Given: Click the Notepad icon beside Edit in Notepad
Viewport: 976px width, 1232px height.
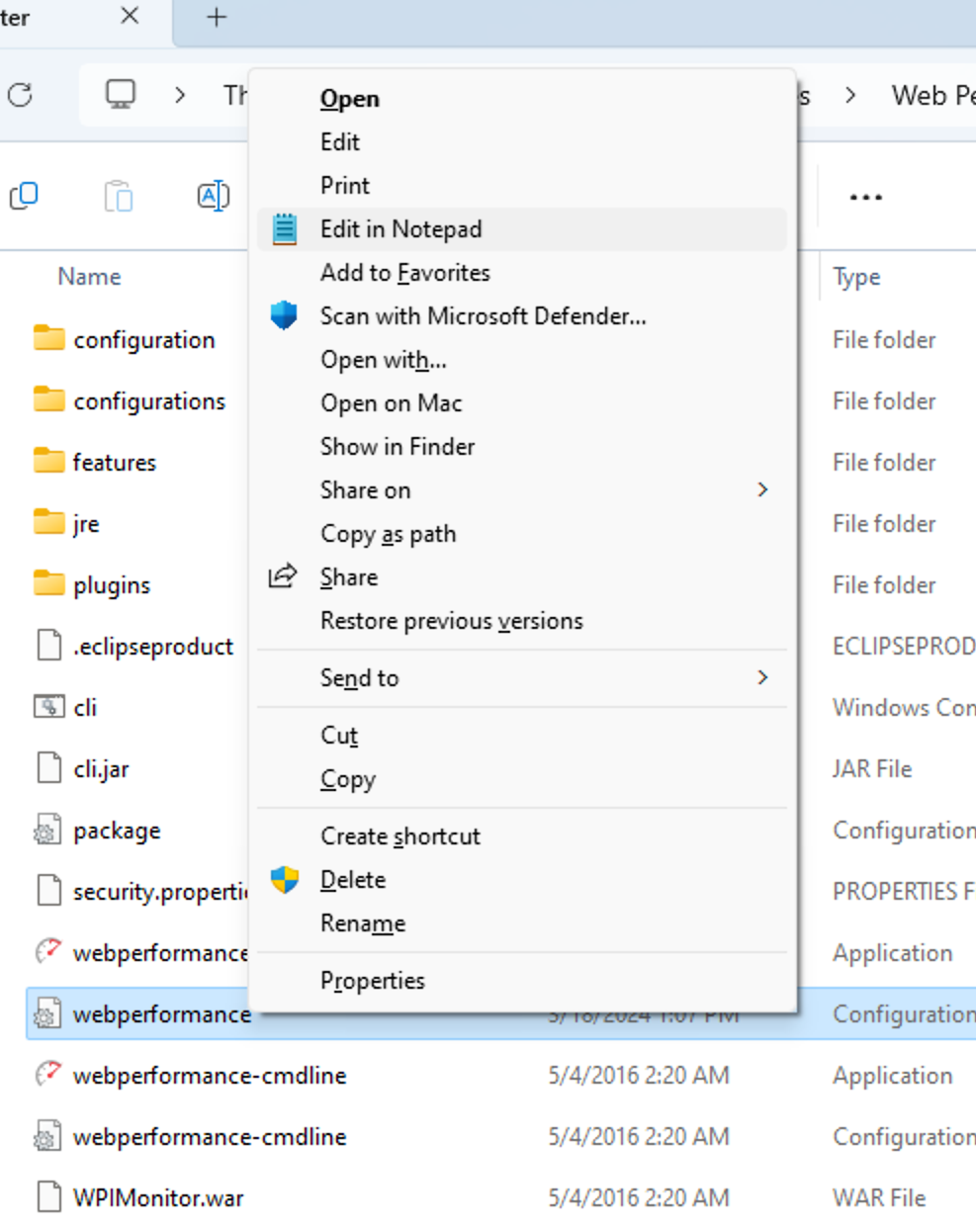Looking at the screenshot, I should pyautogui.click(x=285, y=229).
